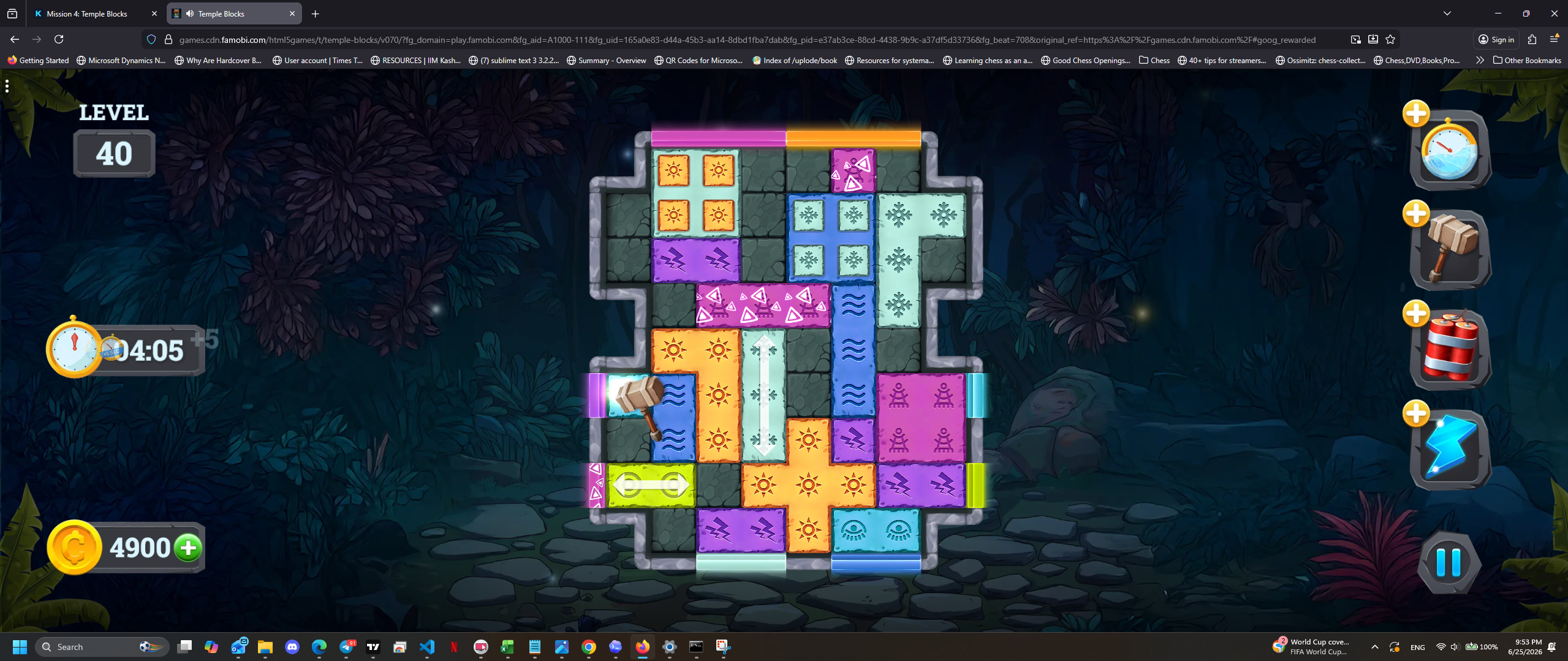Click the golden stopwatch timer icon
1568x661 pixels.
coord(74,349)
